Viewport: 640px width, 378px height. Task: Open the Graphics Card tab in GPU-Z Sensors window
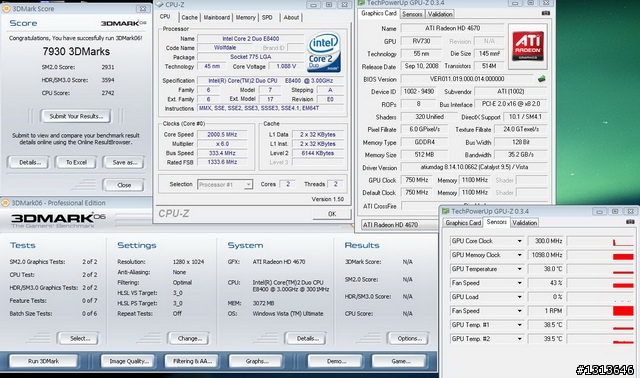tap(463, 223)
